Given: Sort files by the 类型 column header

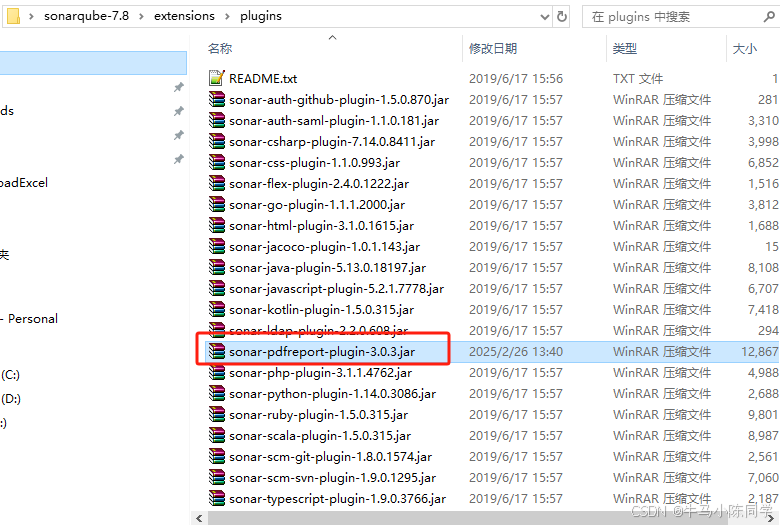Looking at the screenshot, I should (x=625, y=48).
